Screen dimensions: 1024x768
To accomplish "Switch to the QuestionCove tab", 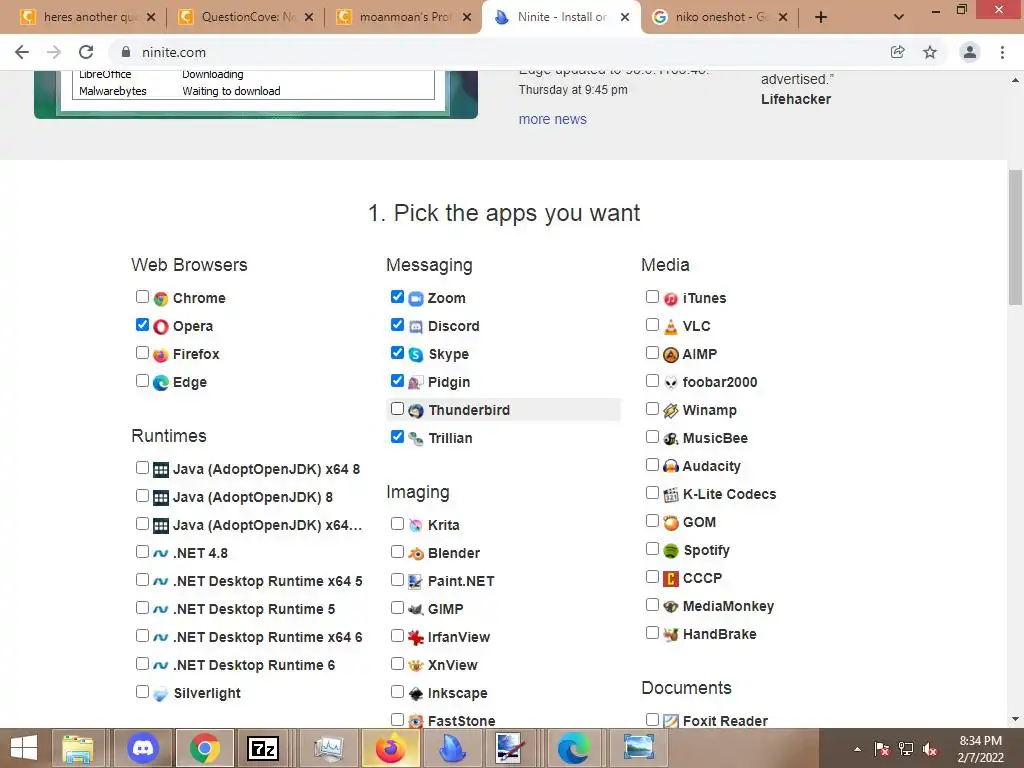I will click(x=245, y=17).
